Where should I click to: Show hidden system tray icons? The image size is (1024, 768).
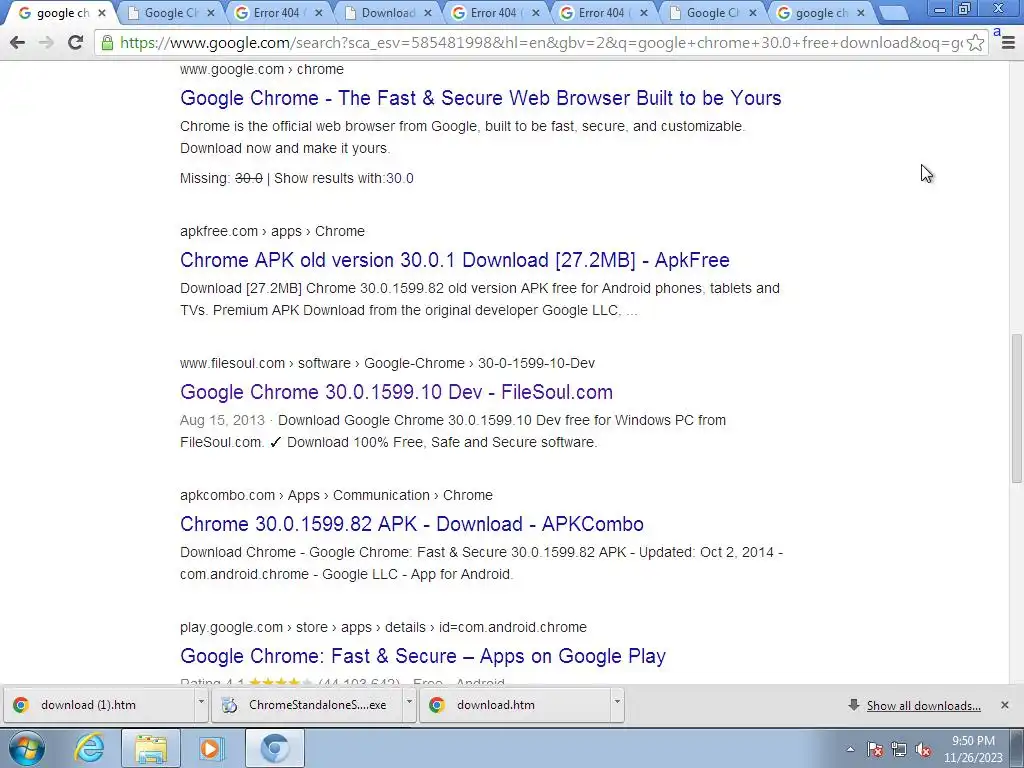click(850, 749)
